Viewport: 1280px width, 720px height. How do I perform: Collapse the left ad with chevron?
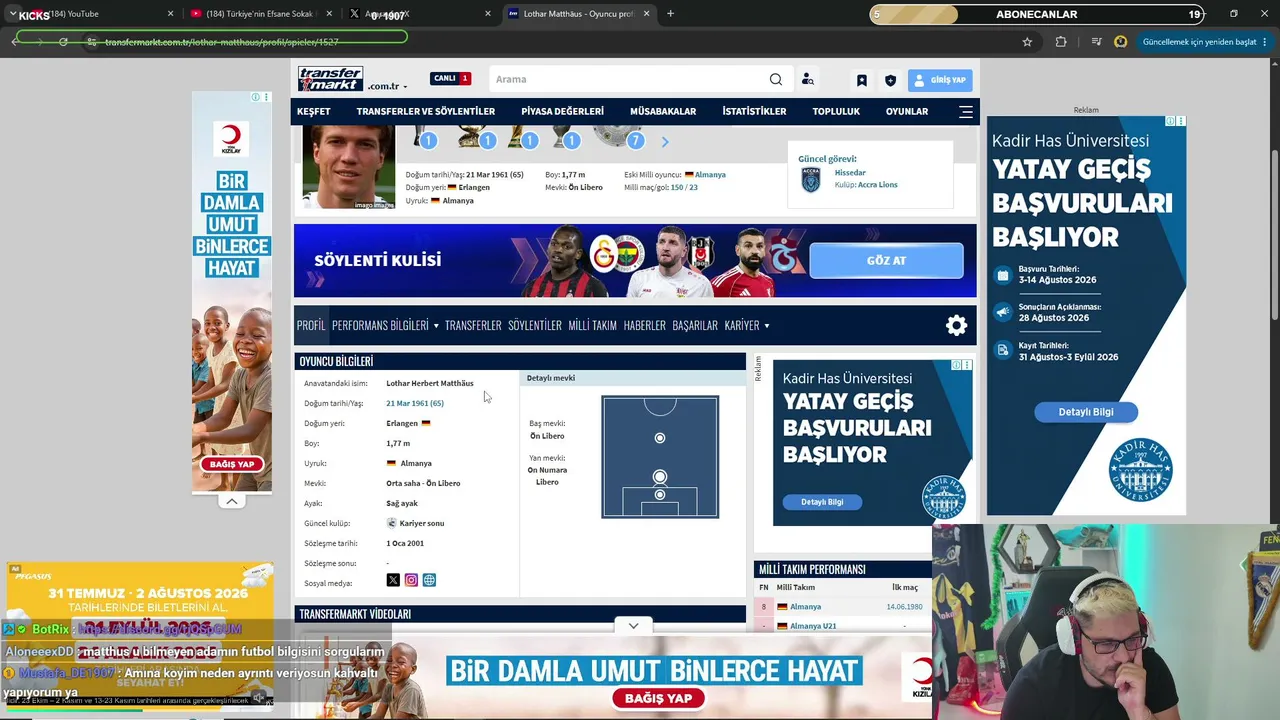tap(232, 501)
